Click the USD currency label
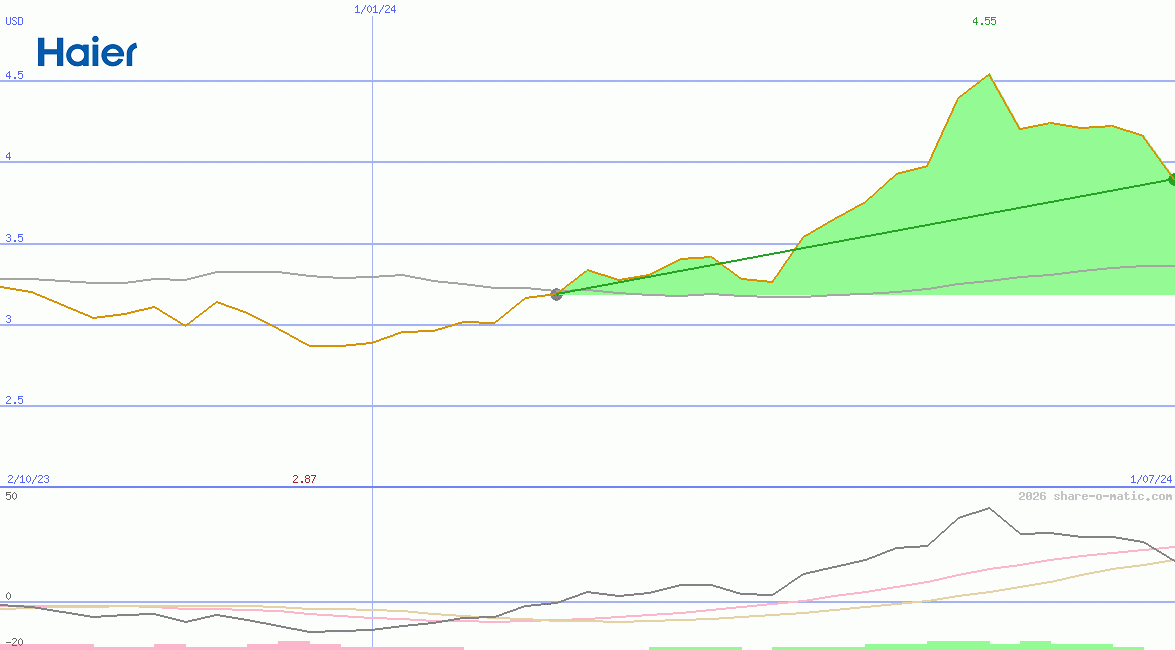Screen dimensions: 1175x650 pyautogui.click(x=14, y=21)
